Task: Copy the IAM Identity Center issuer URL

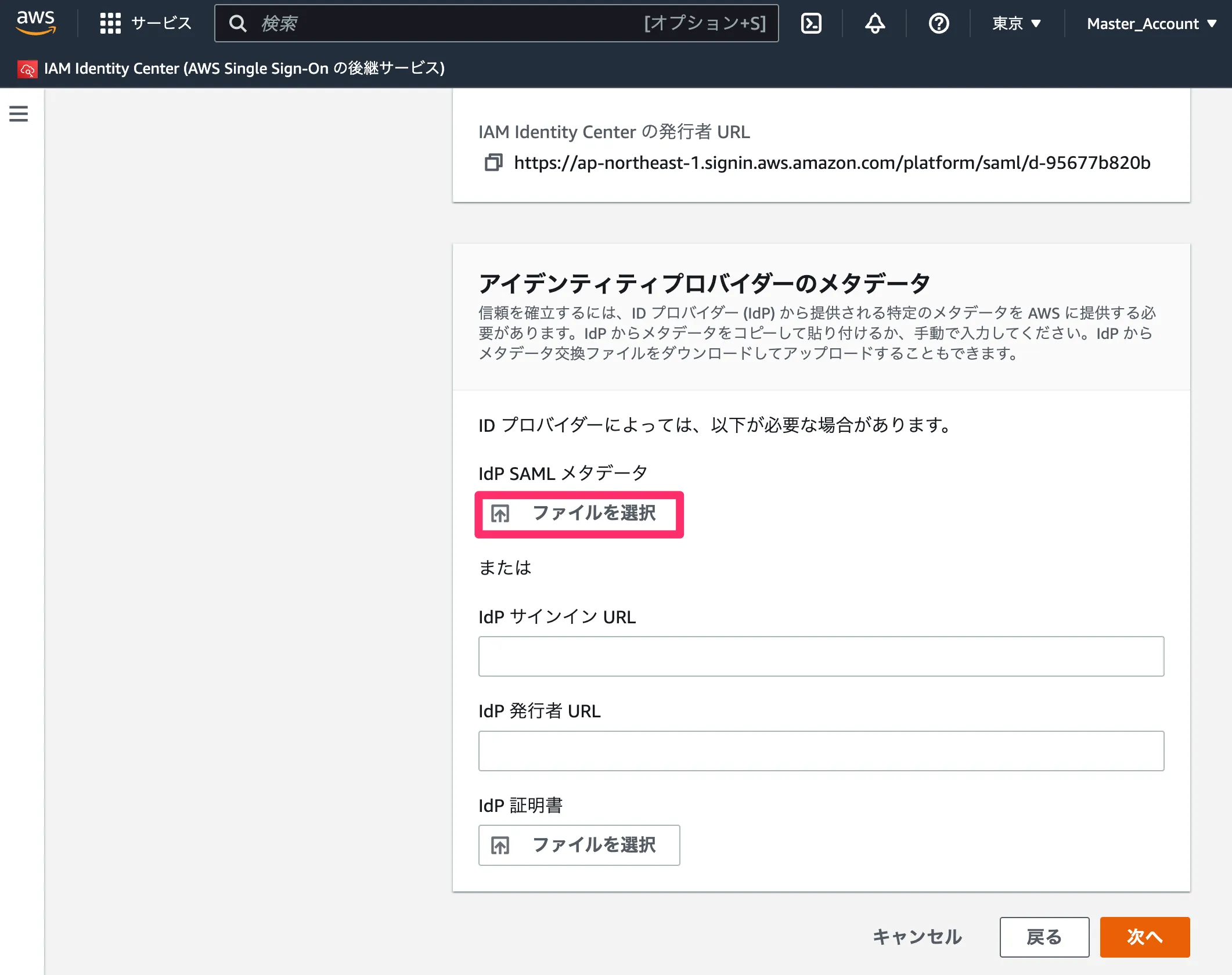Action: tap(493, 162)
